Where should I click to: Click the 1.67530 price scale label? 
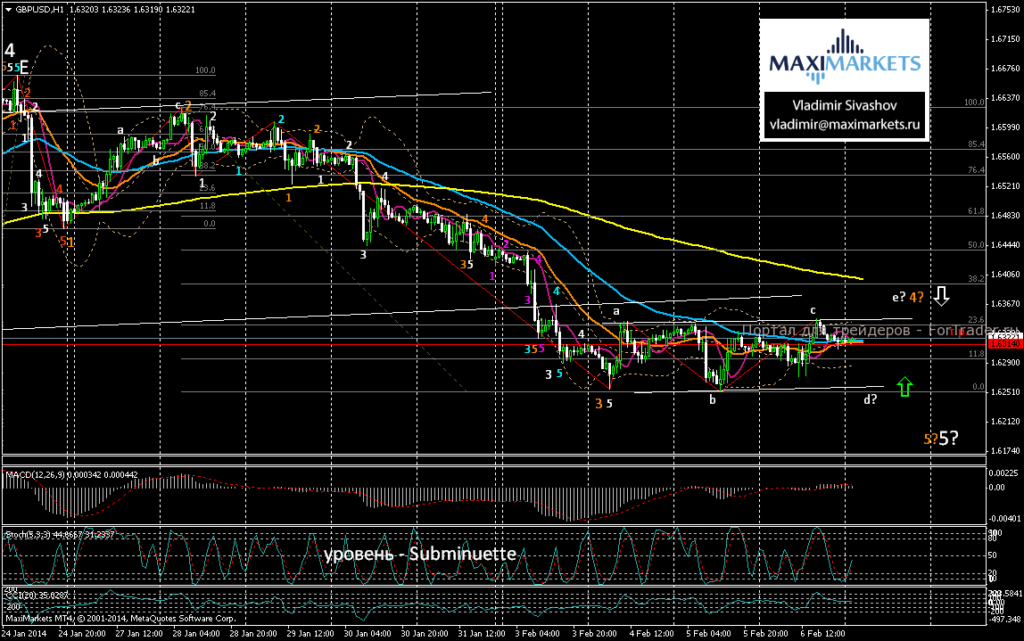click(x=1005, y=10)
